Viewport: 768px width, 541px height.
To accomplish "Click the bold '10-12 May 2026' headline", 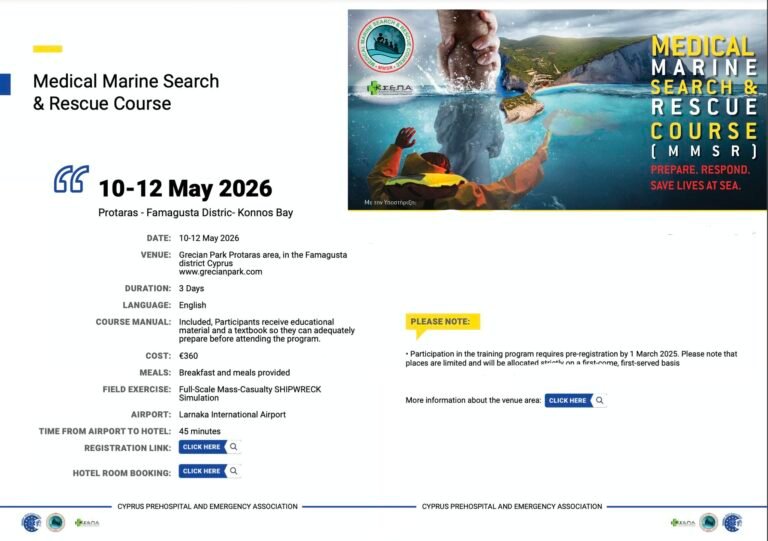I will 185,188.
